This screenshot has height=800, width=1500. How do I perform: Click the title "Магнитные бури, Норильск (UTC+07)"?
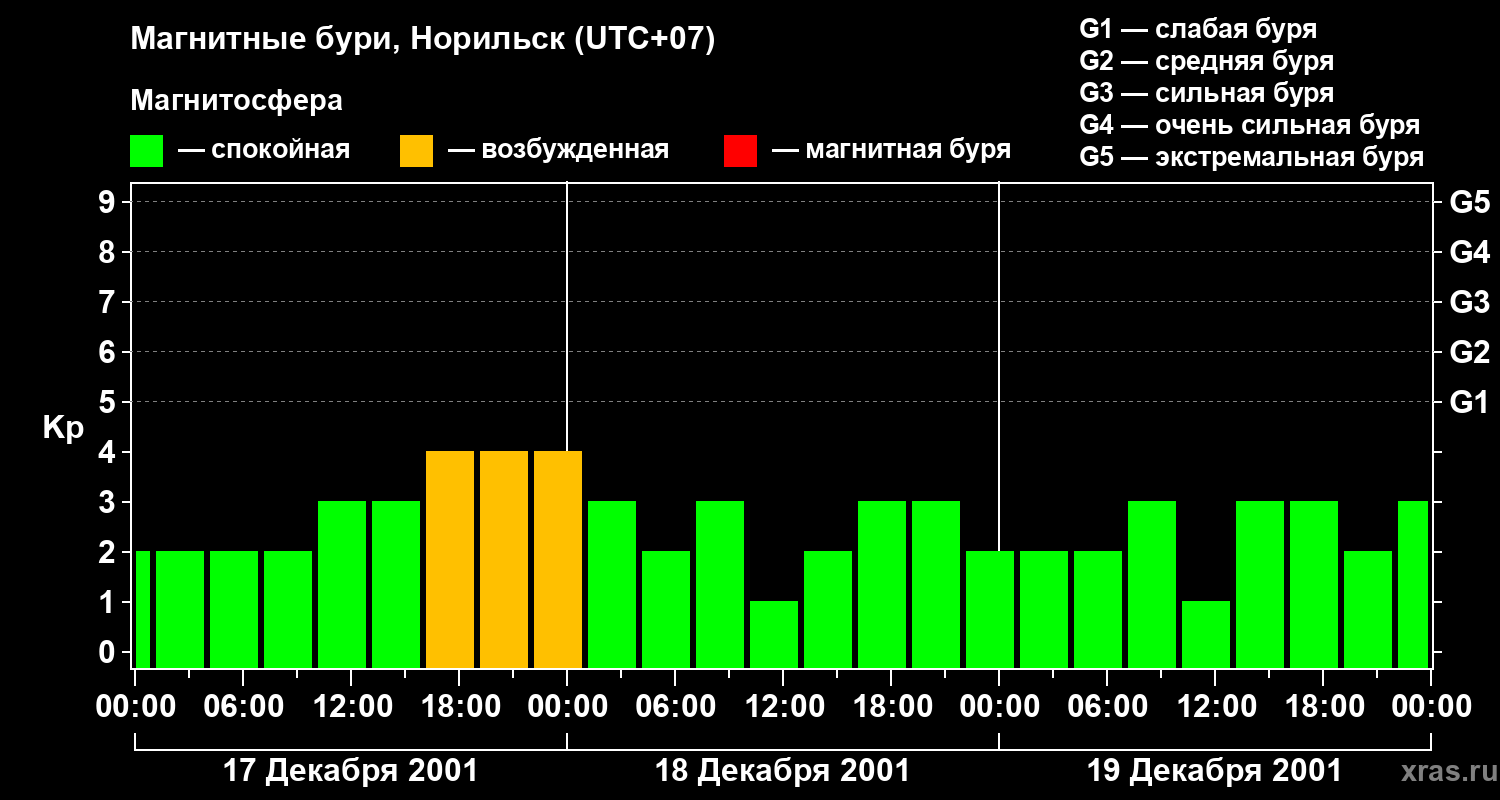[423, 40]
